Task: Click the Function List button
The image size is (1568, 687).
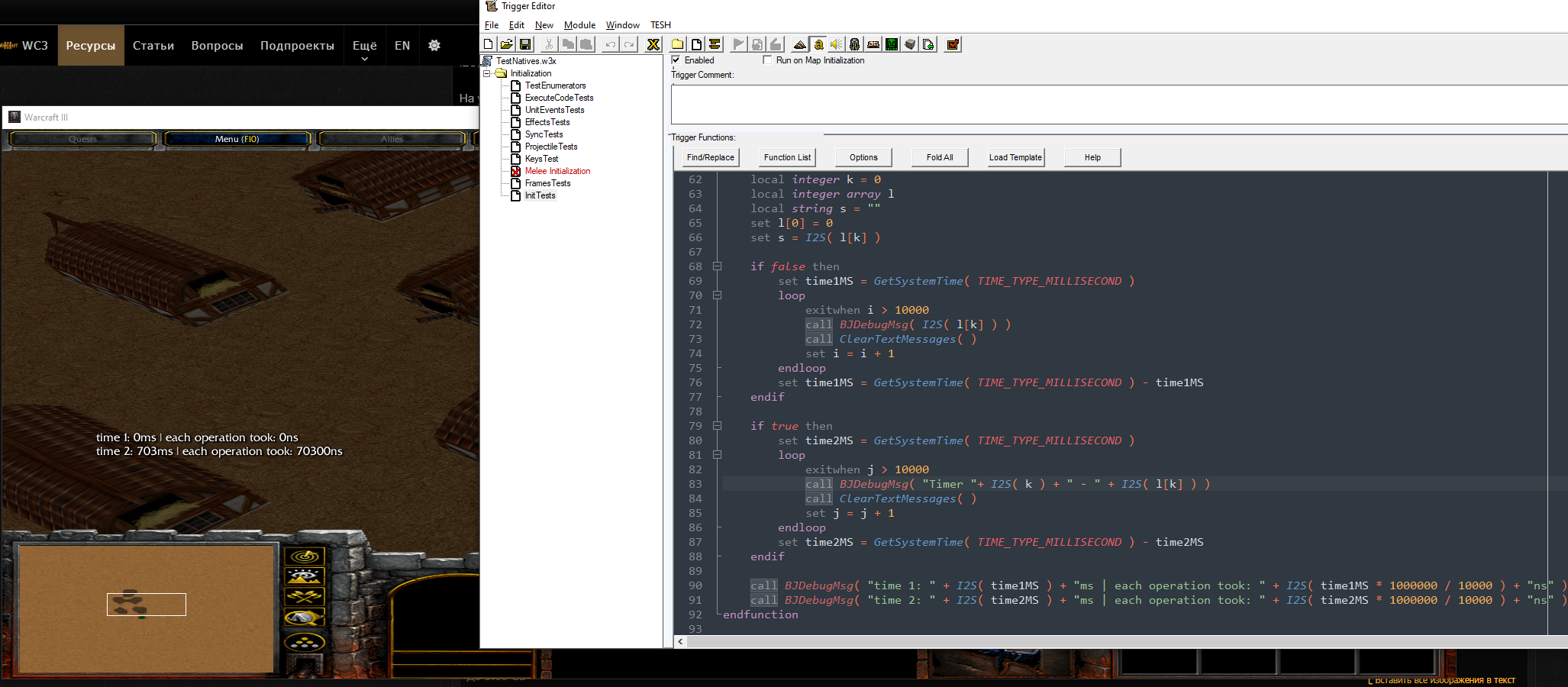Action: (787, 157)
